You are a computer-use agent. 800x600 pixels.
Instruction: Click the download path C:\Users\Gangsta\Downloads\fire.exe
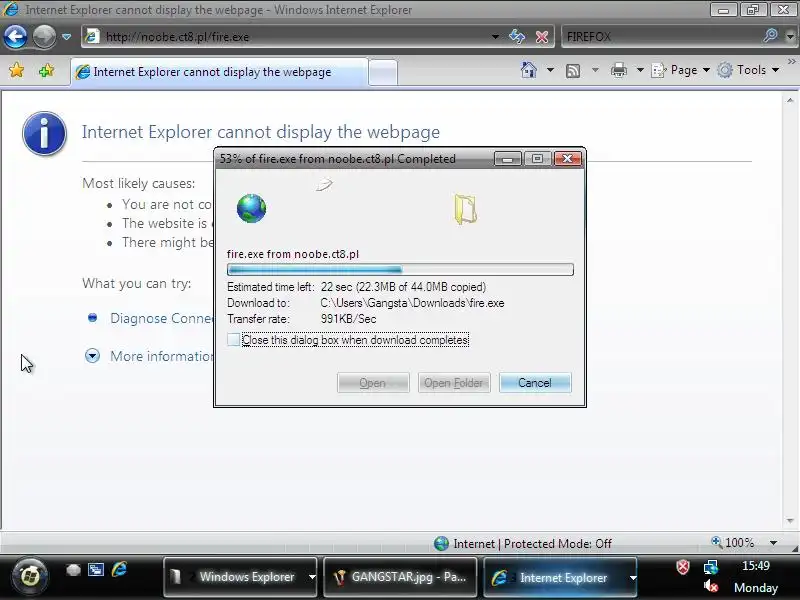(x=412, y=303)
